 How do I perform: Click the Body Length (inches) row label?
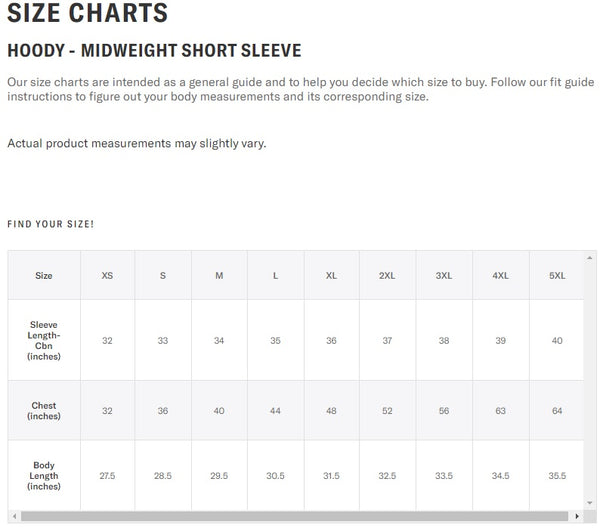tap(44, 475)
